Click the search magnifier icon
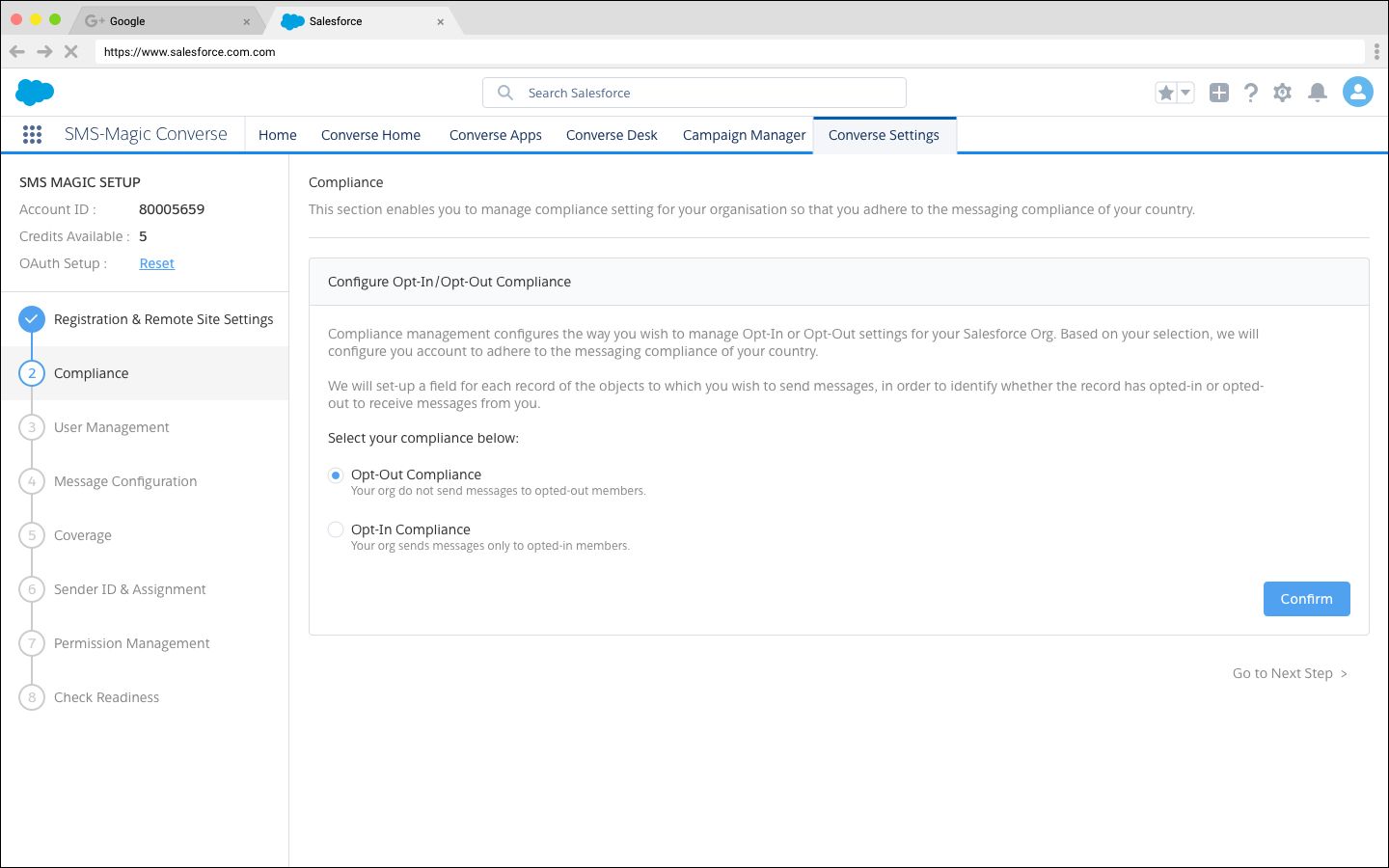Viewport: 1389px width, 868px height. pos(504,93)
